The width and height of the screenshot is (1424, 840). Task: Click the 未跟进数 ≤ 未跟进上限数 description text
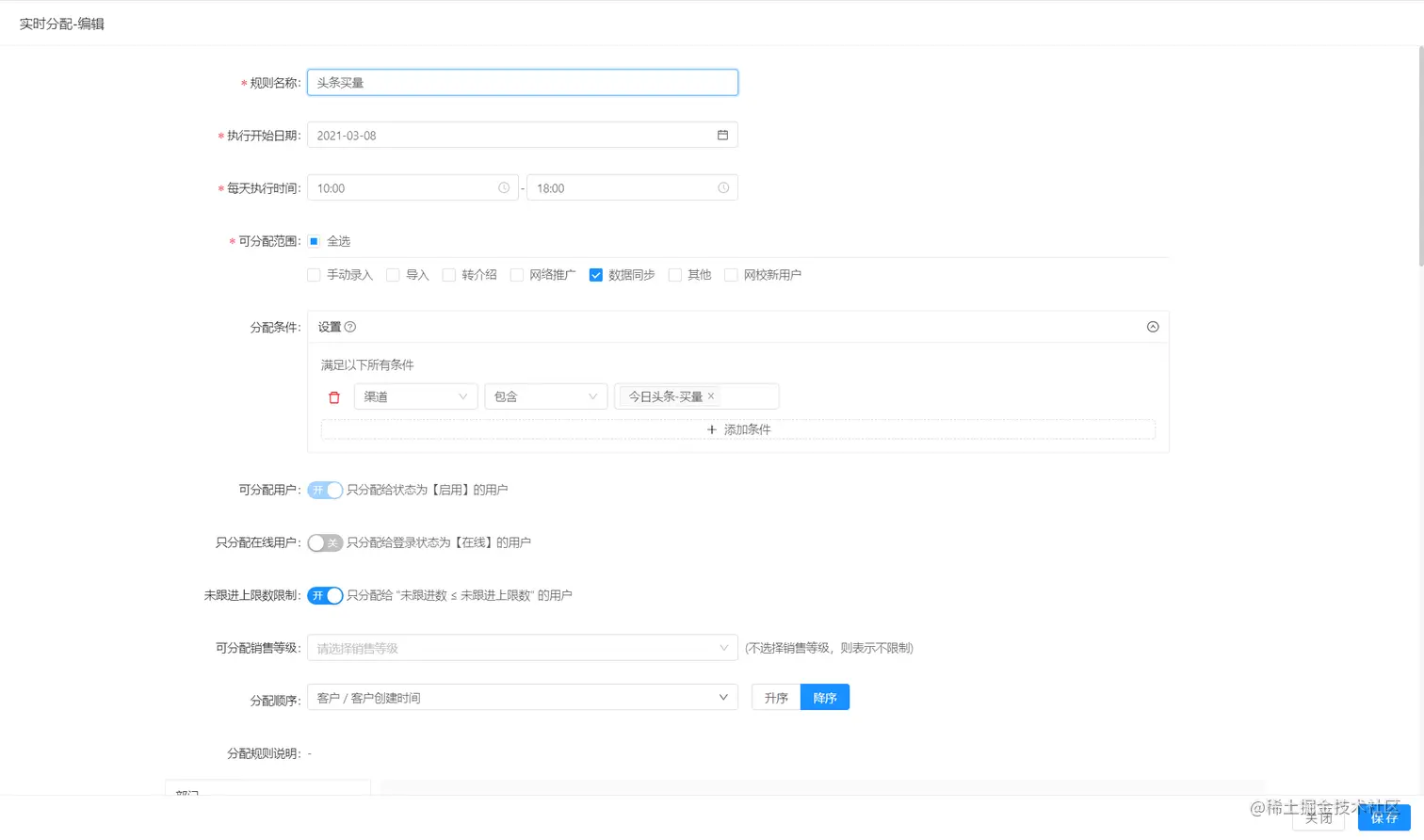[460, 595]
